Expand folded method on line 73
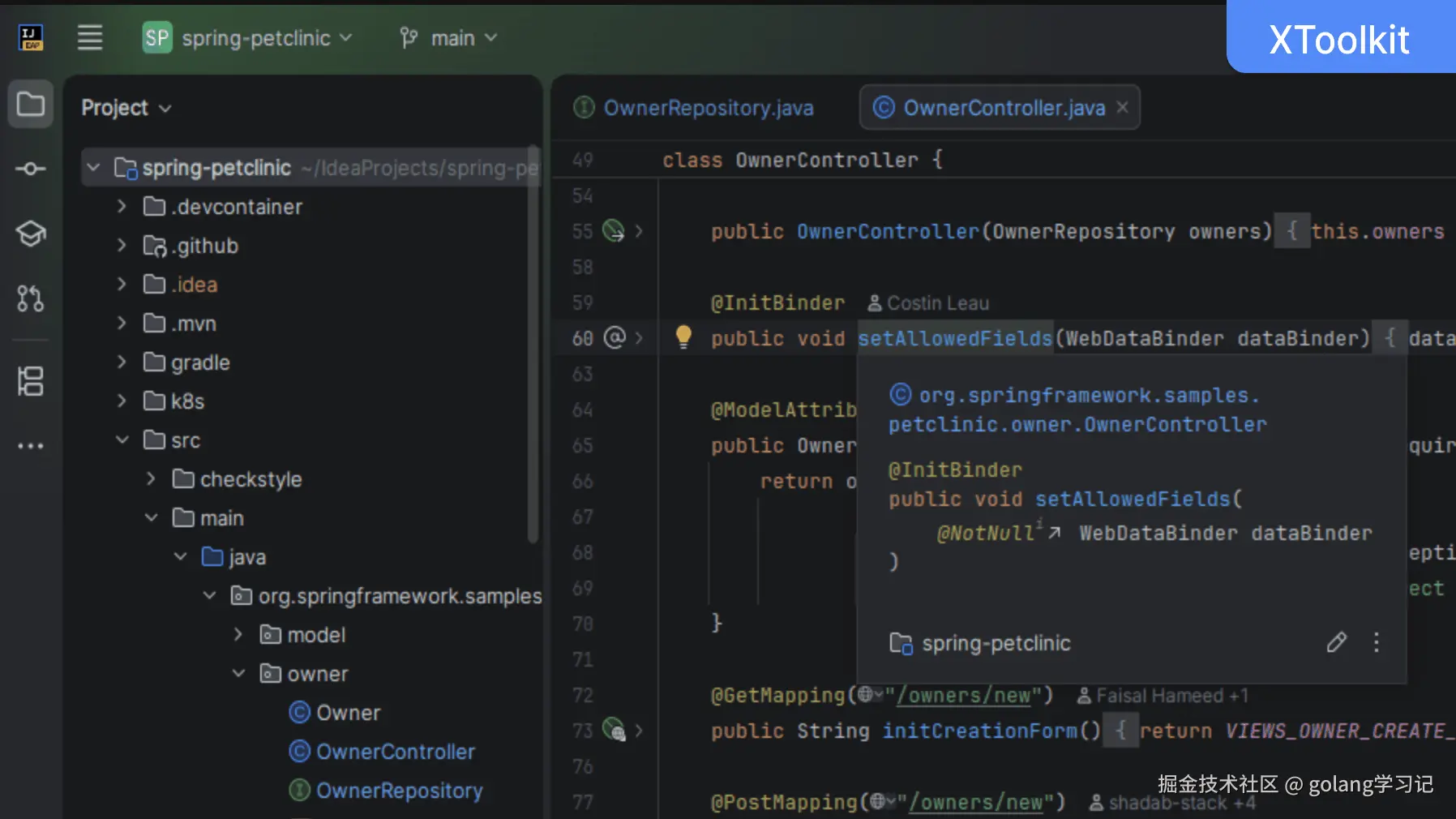The height and width of the screenshot is (819, 1456). coord(640,731)
